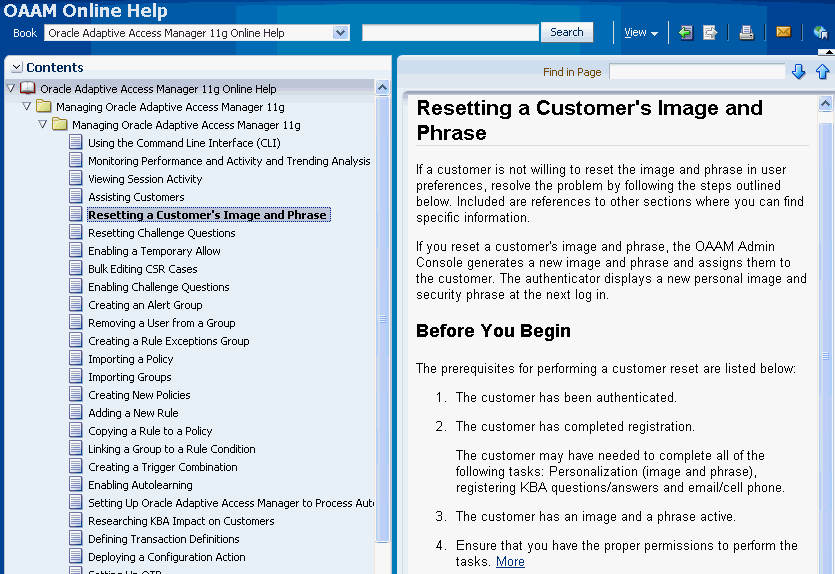Collapse the nested Managing Oracle Adaptive Access Manager folder
The width and height of the screenshot is (835, 574).
[43, 125]
